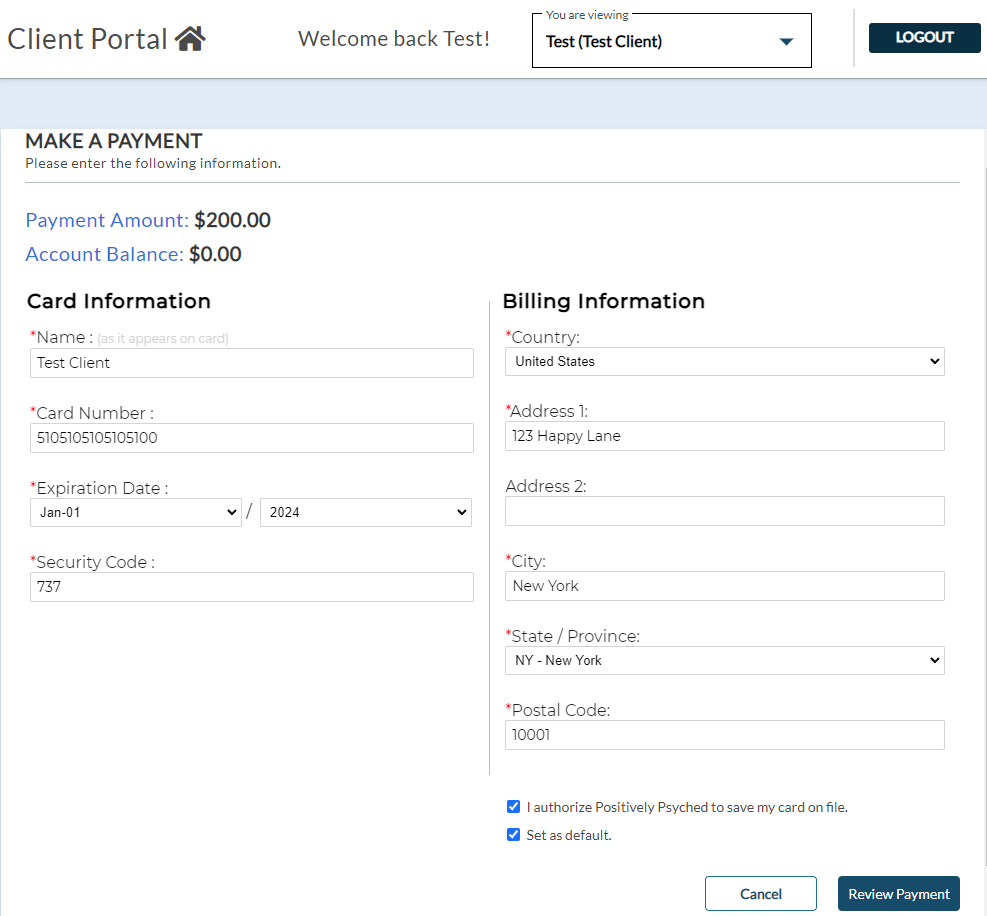Toggle the 'Set as default' checkbox
The image size is (987, 916).
click(x=514, y=835)
